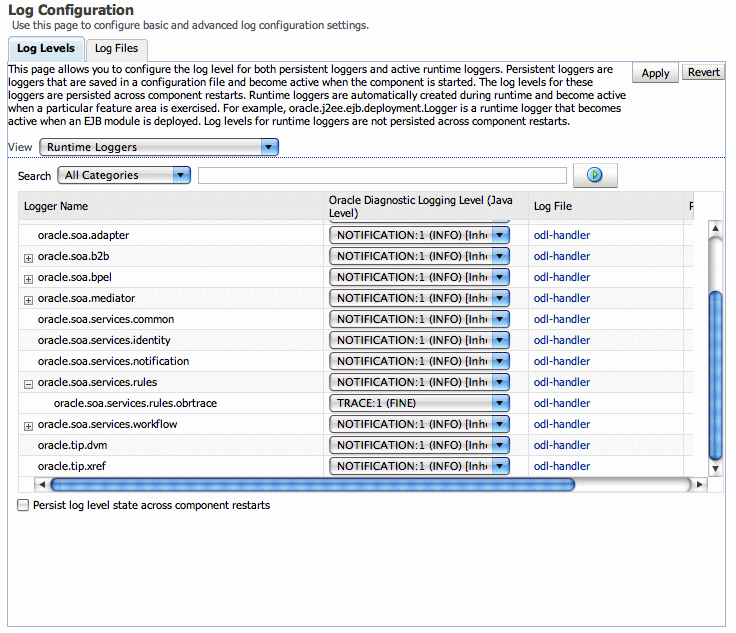Click the Oracle Diagnostic Logging Level column header
This screenshot has width=736, height=633.
tap(426, 206)
